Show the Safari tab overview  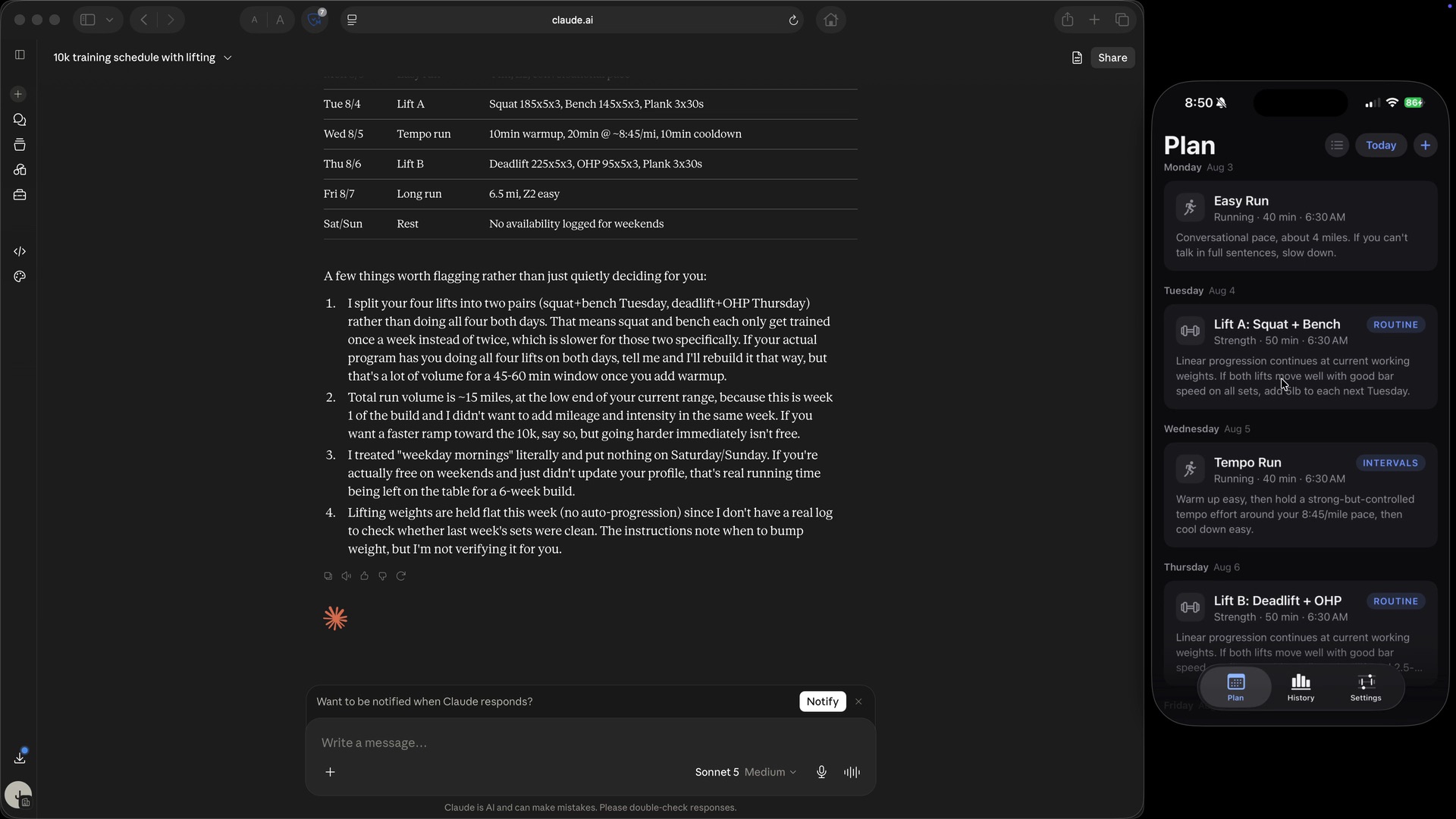1122,20
